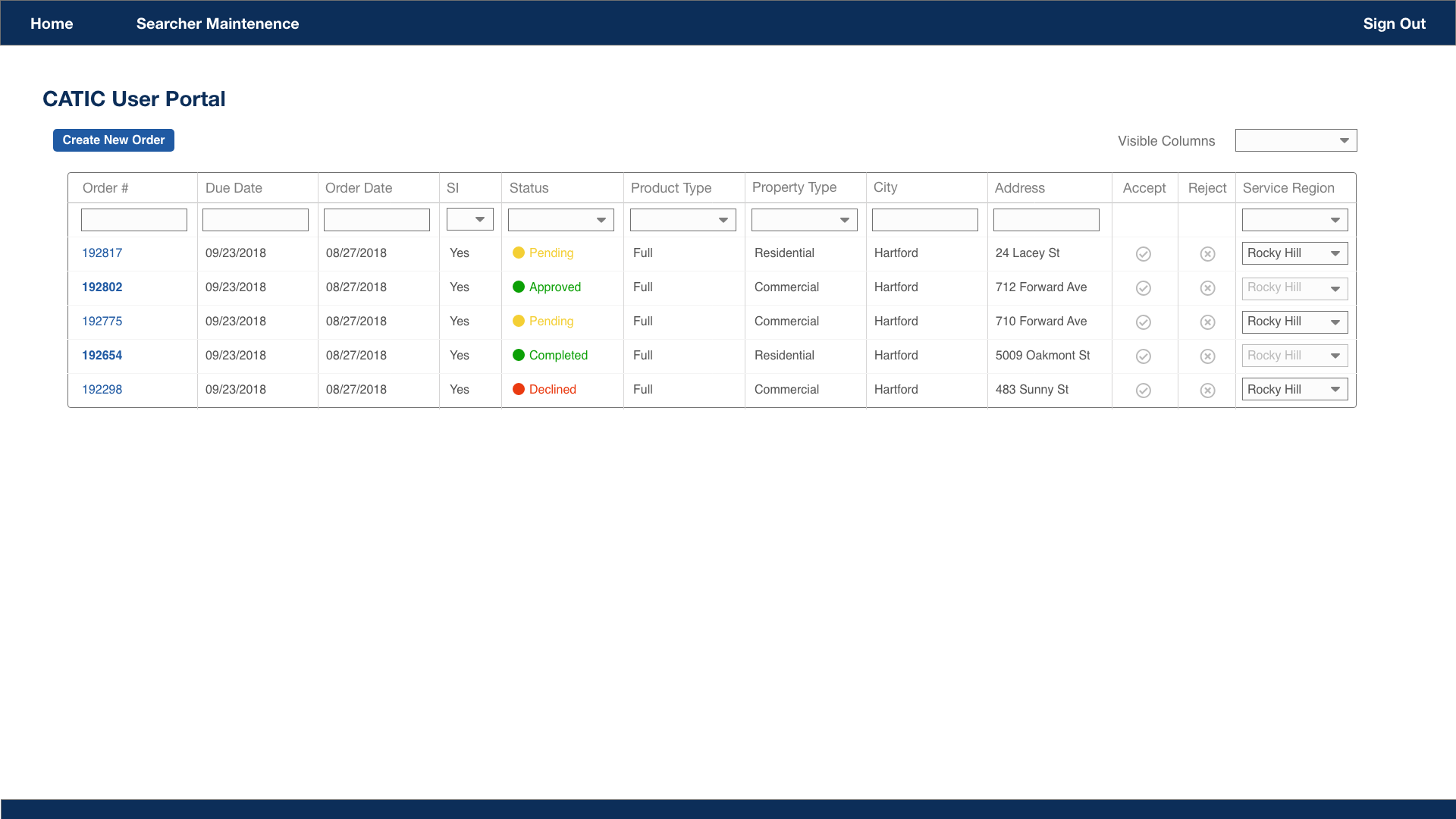This screenshot has width=1456, height=819.
Task: Click the Address column header
Action: tap(1019, 188)
